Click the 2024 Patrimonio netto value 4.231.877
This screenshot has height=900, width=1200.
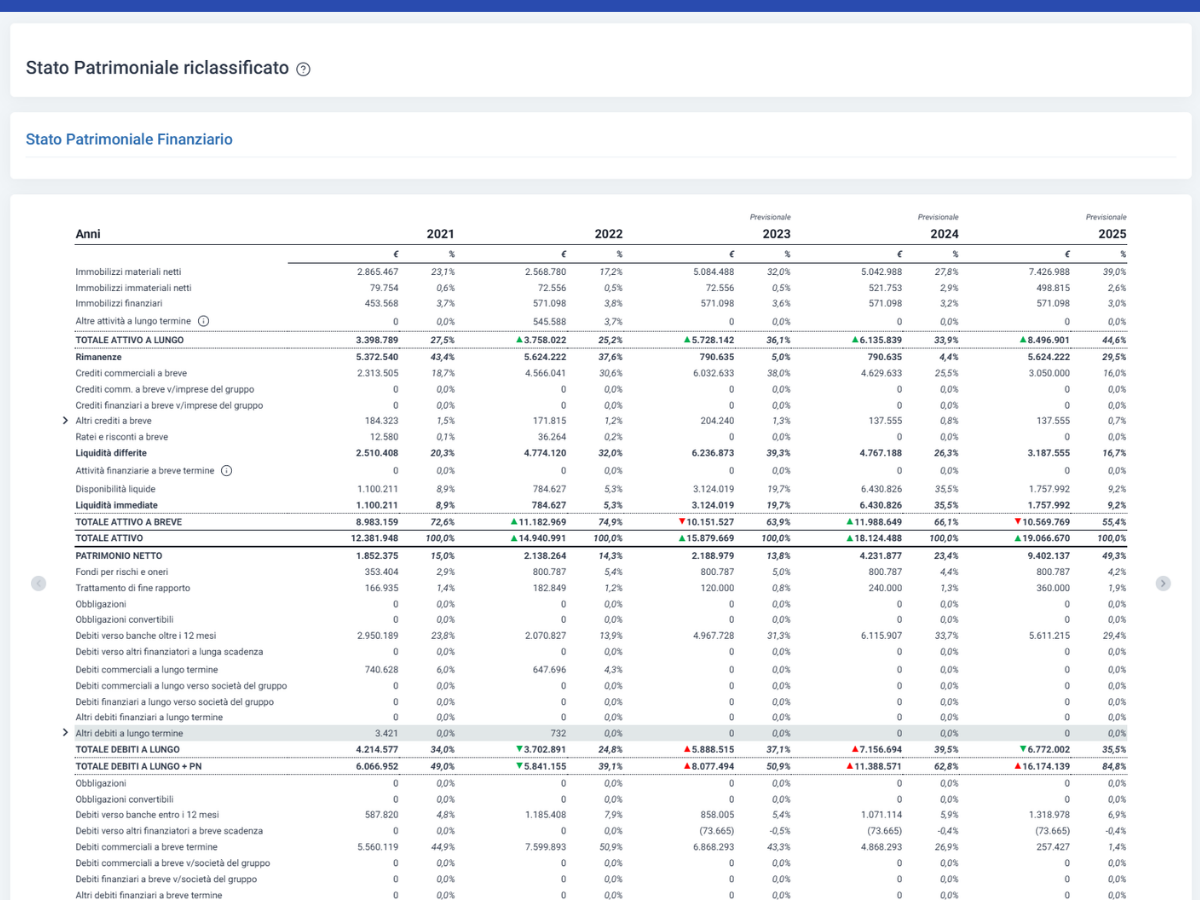[880, 554]
